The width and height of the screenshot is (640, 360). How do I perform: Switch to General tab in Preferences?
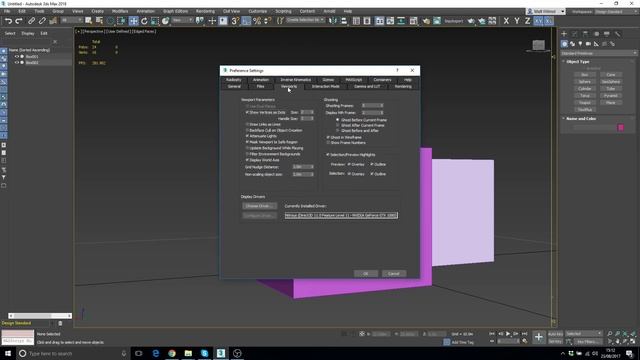click(x=234, y=87)
